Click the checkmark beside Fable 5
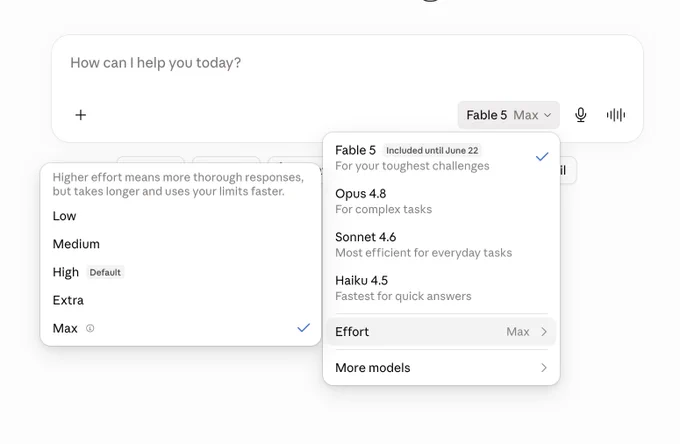The width and height of the screenshot is (680, 444). pyautogui.click(x=542, y=157)
